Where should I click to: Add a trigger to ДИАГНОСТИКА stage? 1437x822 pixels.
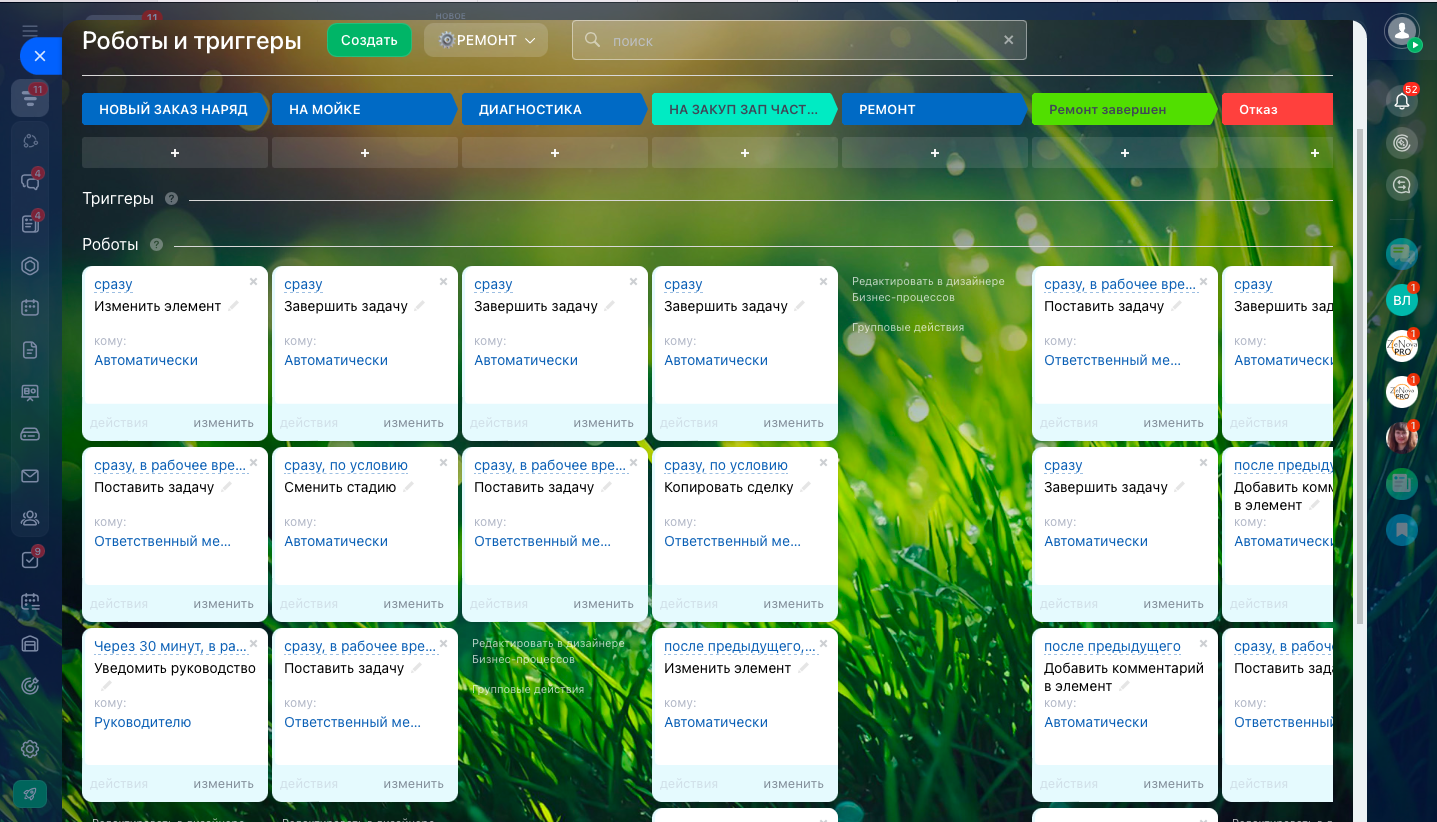click(555, 153)
